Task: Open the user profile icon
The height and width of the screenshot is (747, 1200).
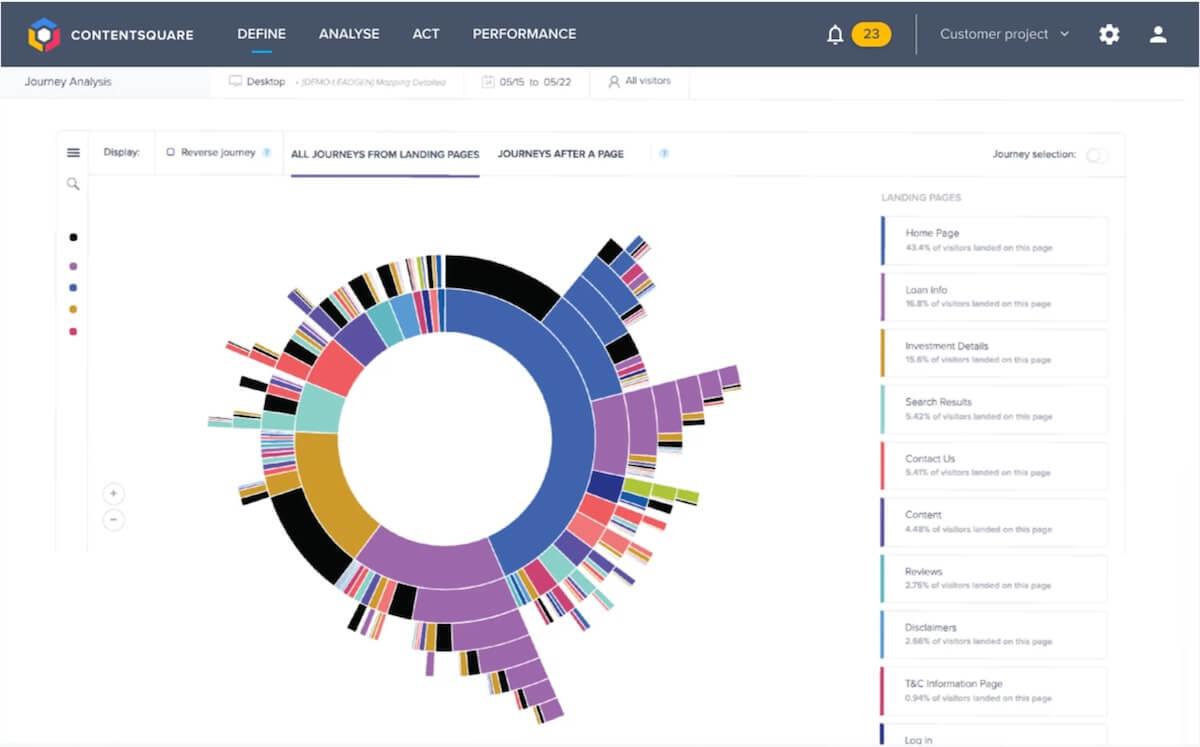Action: pos(1158,34)
